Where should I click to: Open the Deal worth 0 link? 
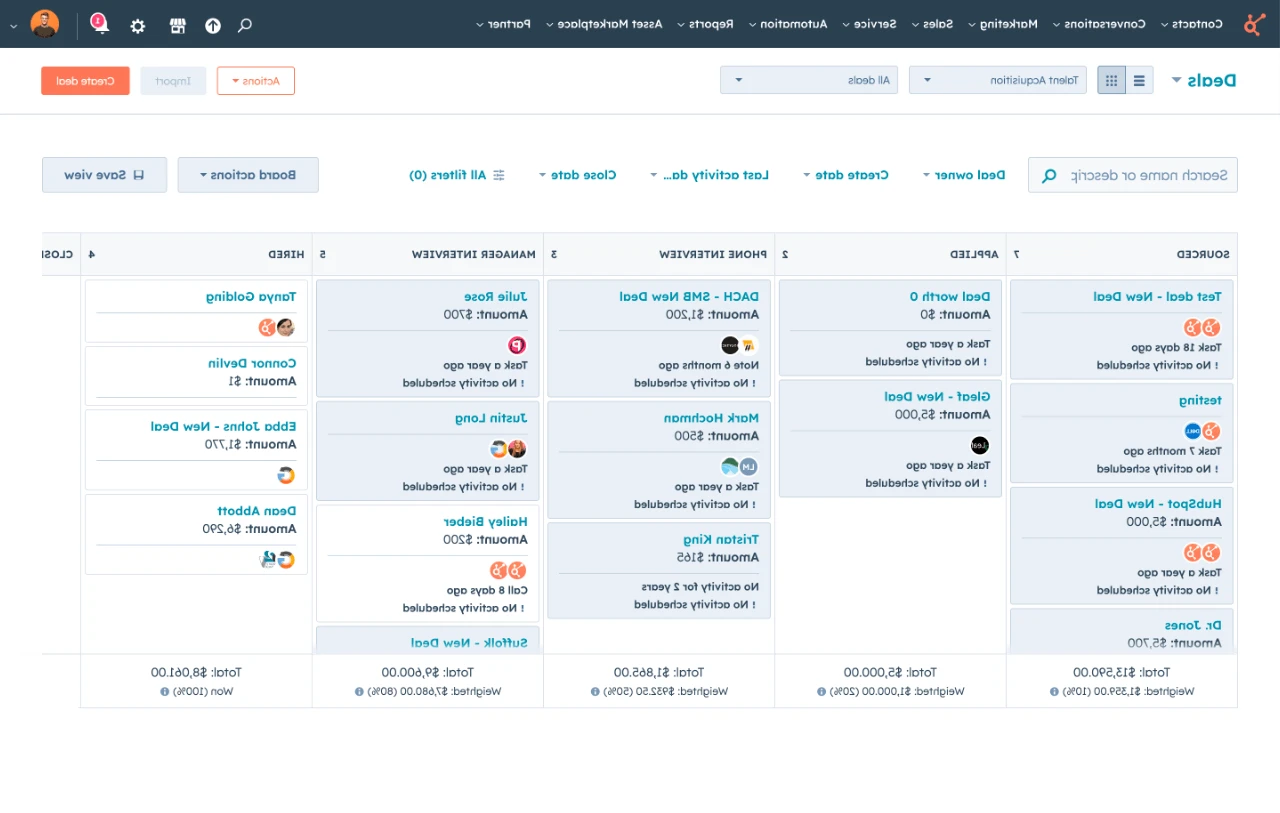950,297
